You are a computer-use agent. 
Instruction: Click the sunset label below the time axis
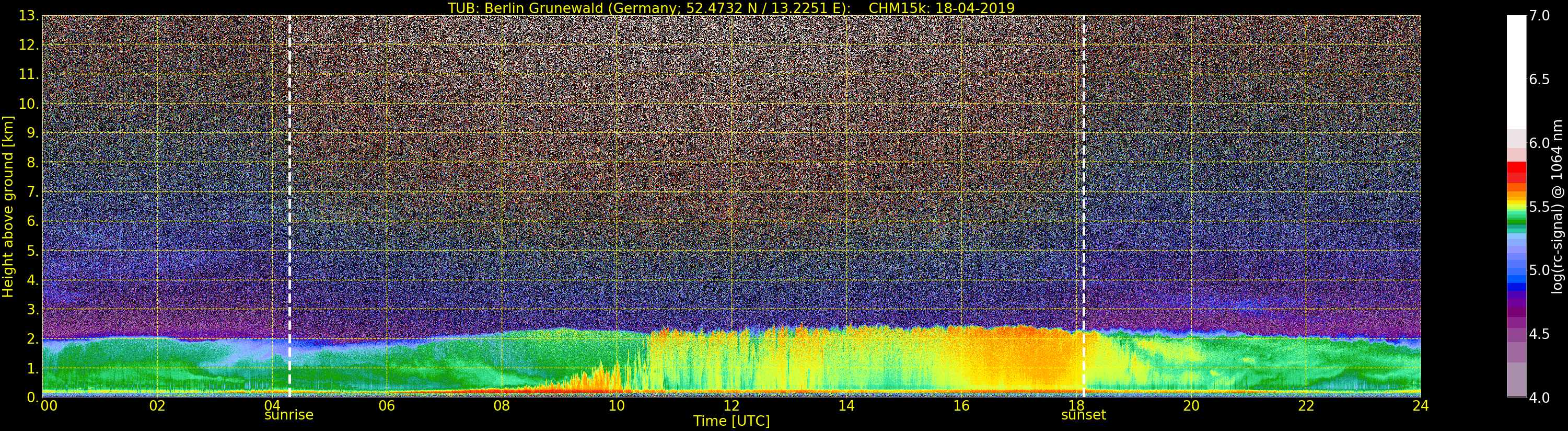[x=1083, y=415]
